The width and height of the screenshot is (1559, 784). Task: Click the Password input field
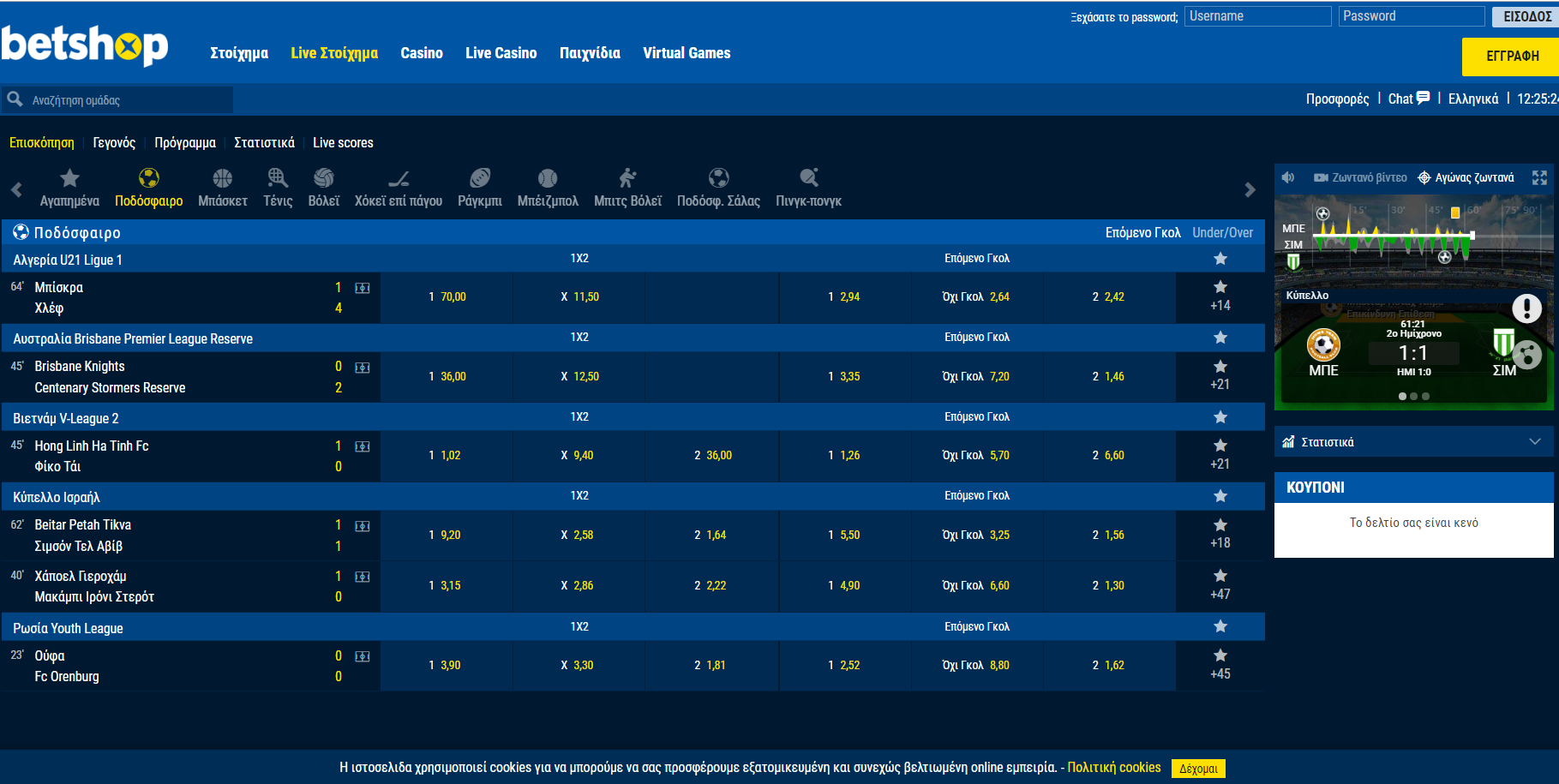(1412, 16)
